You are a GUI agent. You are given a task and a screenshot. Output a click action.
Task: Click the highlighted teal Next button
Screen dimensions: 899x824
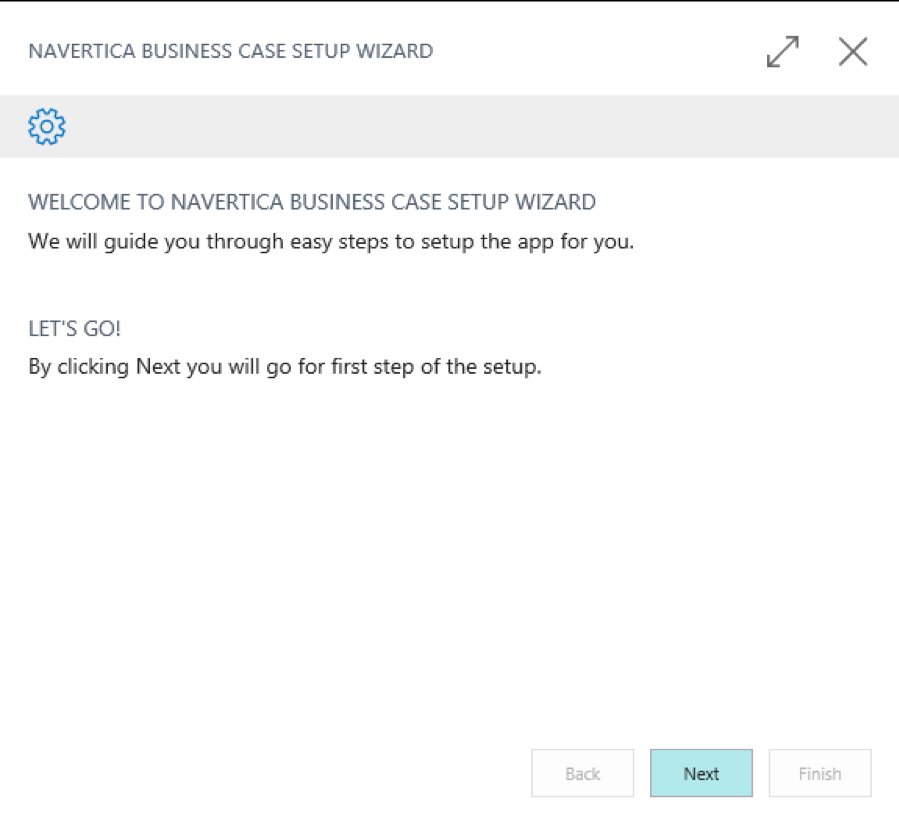point(701,773)
